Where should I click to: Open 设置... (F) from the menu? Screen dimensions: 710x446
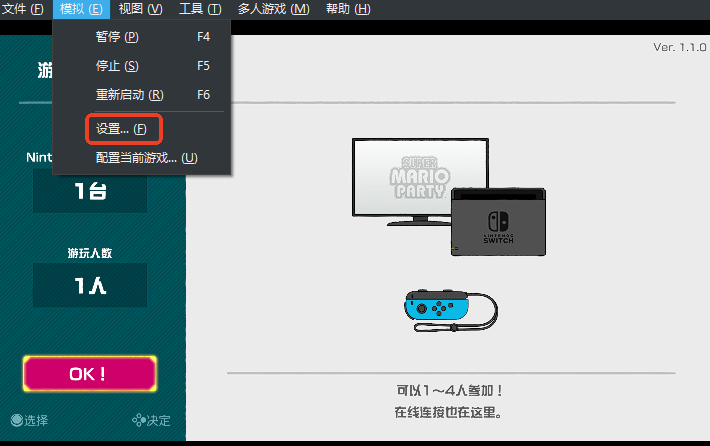(121, 129)
